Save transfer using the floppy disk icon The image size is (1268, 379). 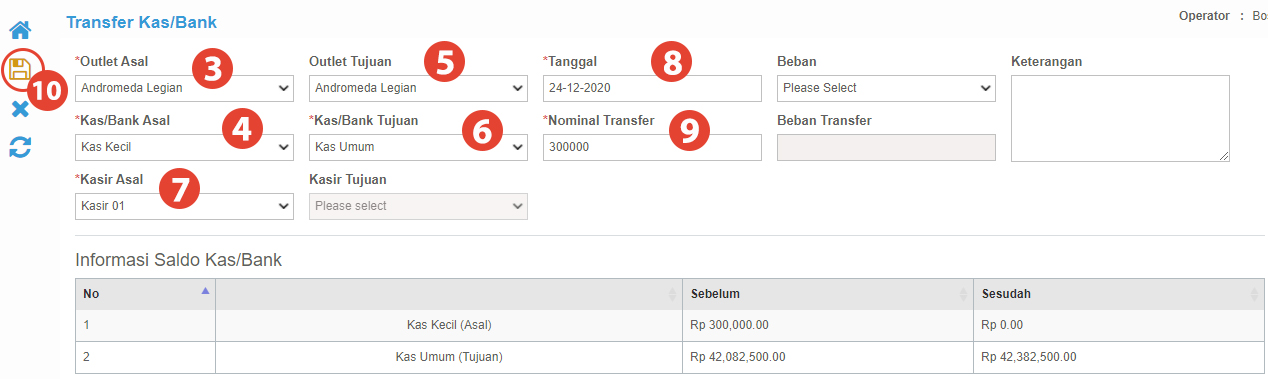pyautogui.click(x=20, y=69)
